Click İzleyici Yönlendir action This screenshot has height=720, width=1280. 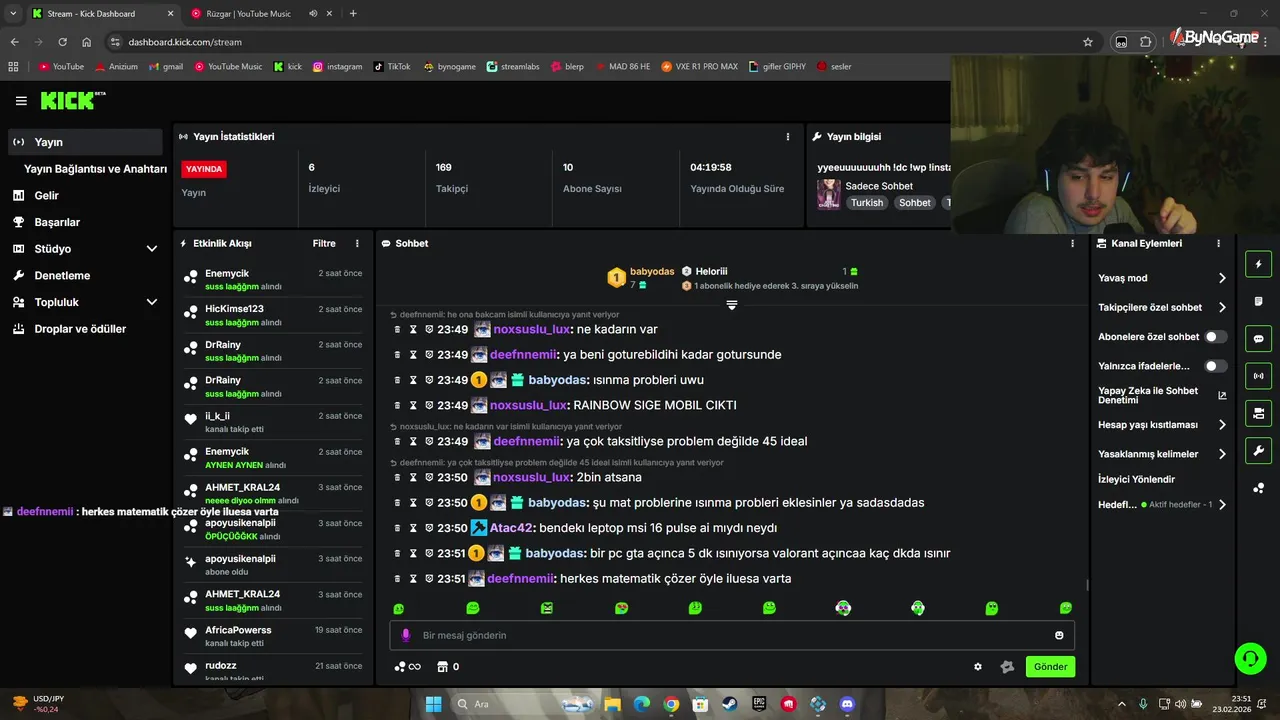tap(1136, 479)
